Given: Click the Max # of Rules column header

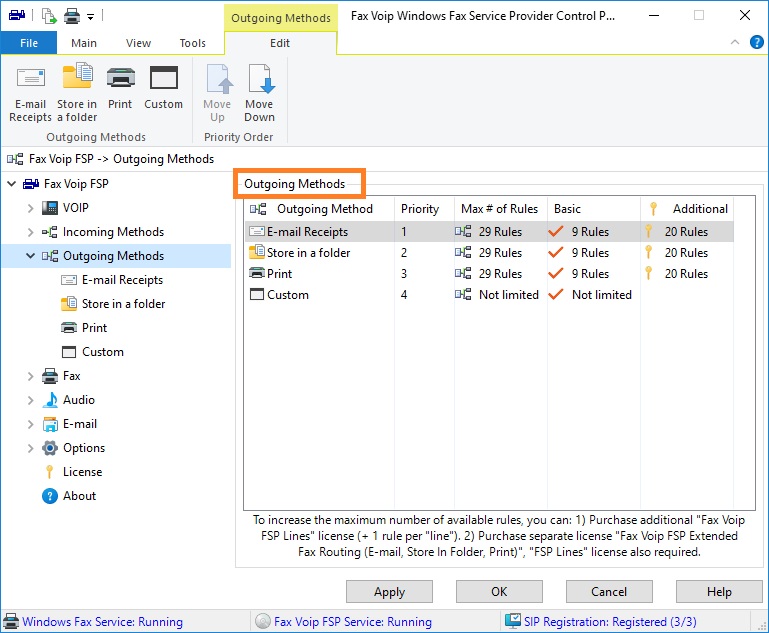Looking at the screenshot, I should (x=501, y=209).
